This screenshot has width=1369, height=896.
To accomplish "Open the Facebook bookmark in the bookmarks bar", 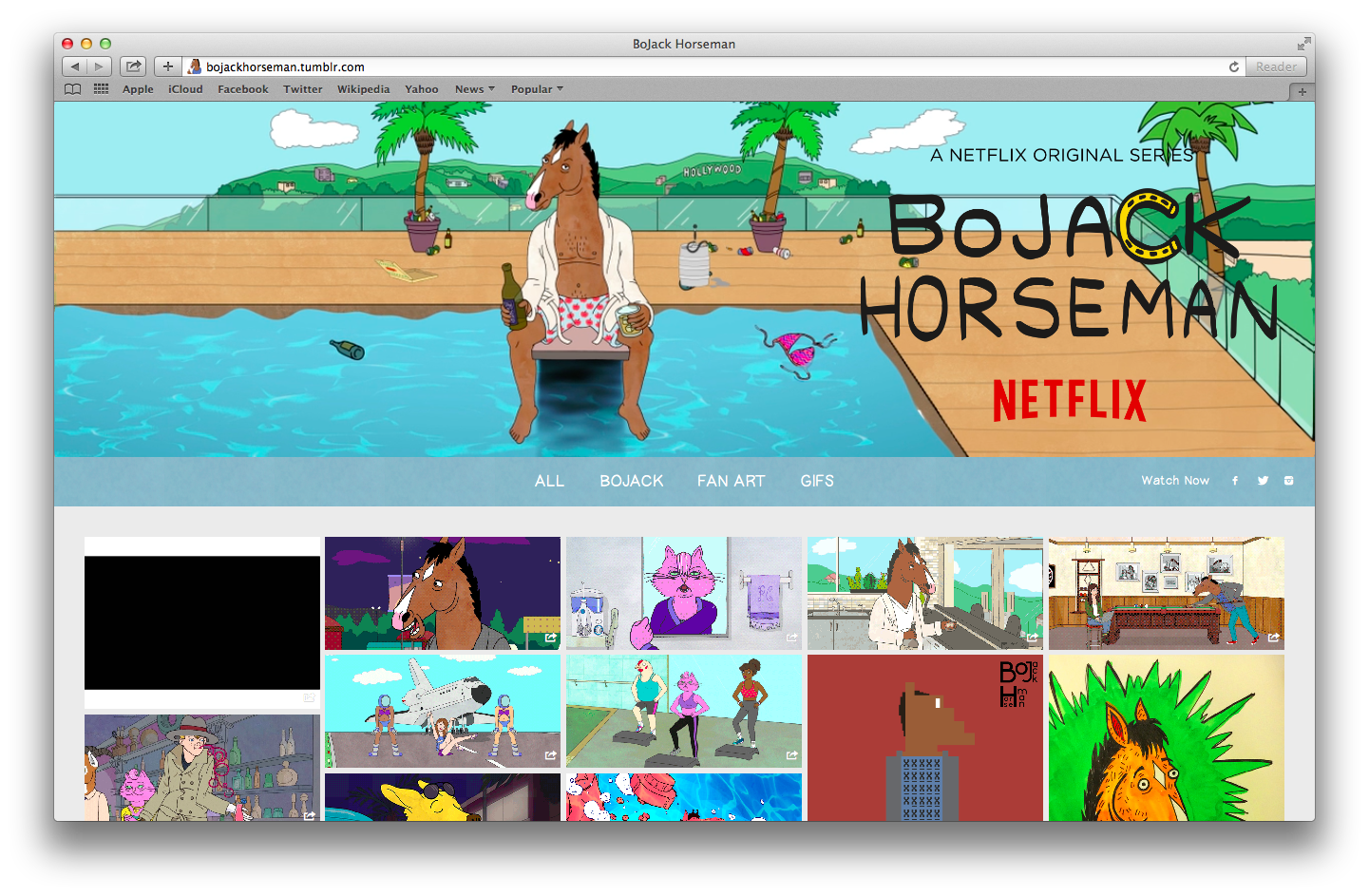I will (243, 89).
